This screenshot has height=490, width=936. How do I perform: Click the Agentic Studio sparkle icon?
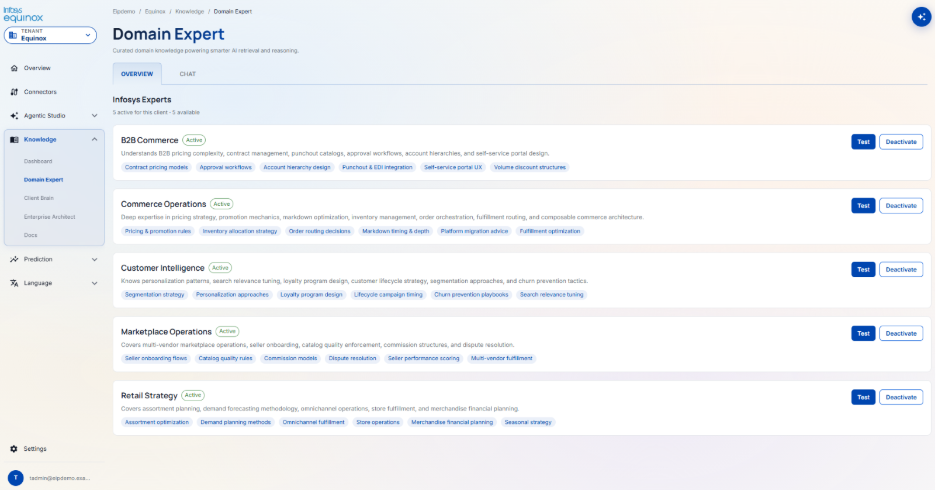coord(14,116)
